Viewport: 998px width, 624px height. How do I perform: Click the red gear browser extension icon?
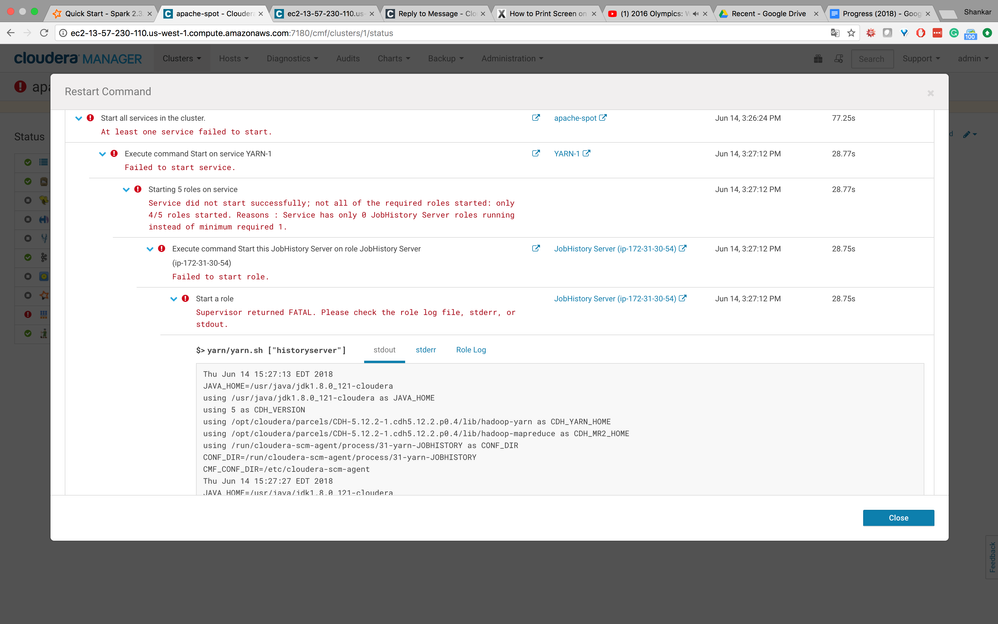(871, 33)
